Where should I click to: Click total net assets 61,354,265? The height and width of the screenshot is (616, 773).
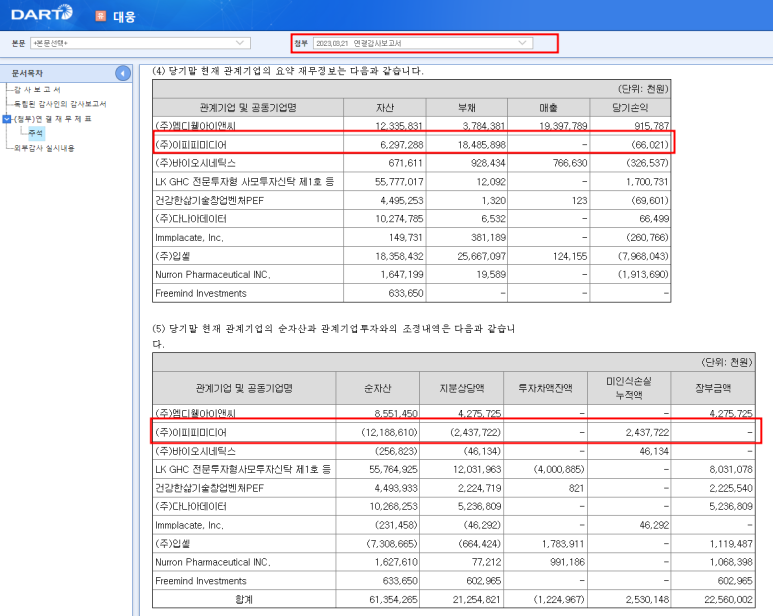tap(393, 600)
